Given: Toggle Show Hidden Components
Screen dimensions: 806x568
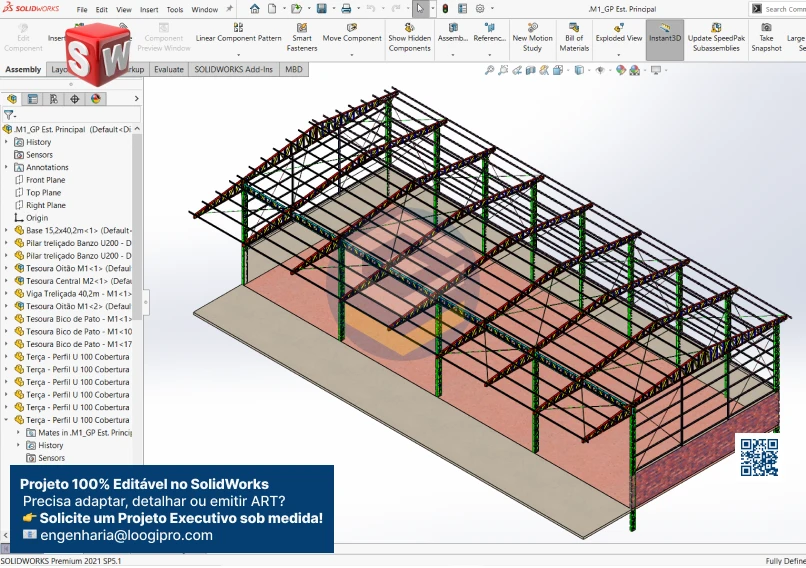Looking at the screenshot, I should (x=410, y=38).
